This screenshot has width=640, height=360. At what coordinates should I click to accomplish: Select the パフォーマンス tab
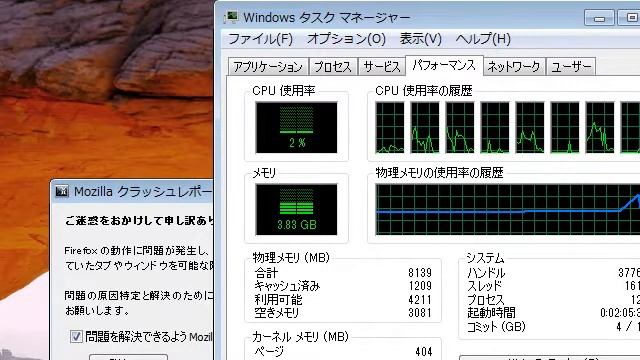tap(444, 66)
